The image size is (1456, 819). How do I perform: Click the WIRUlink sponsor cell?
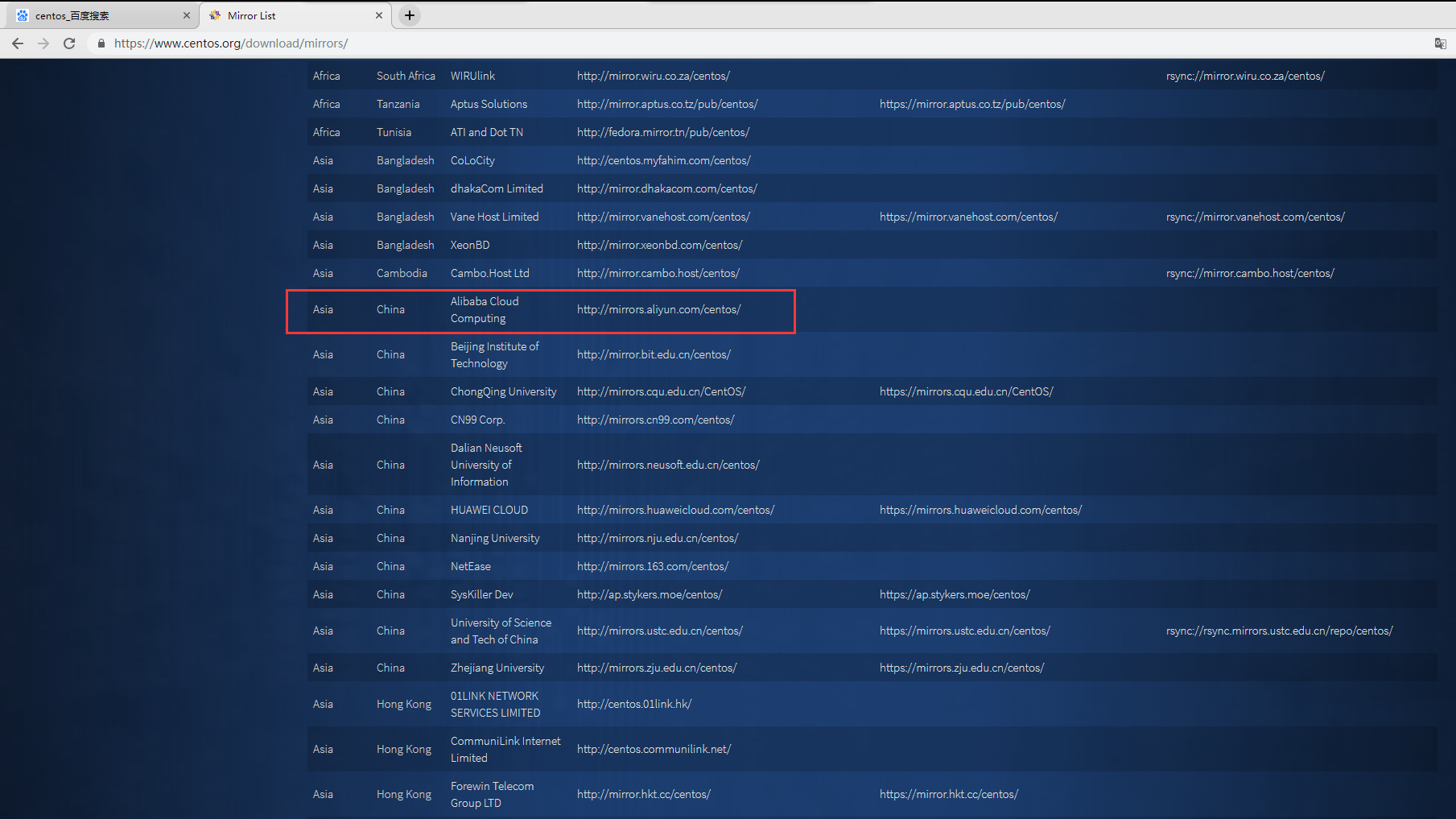[x=473, y=76]
